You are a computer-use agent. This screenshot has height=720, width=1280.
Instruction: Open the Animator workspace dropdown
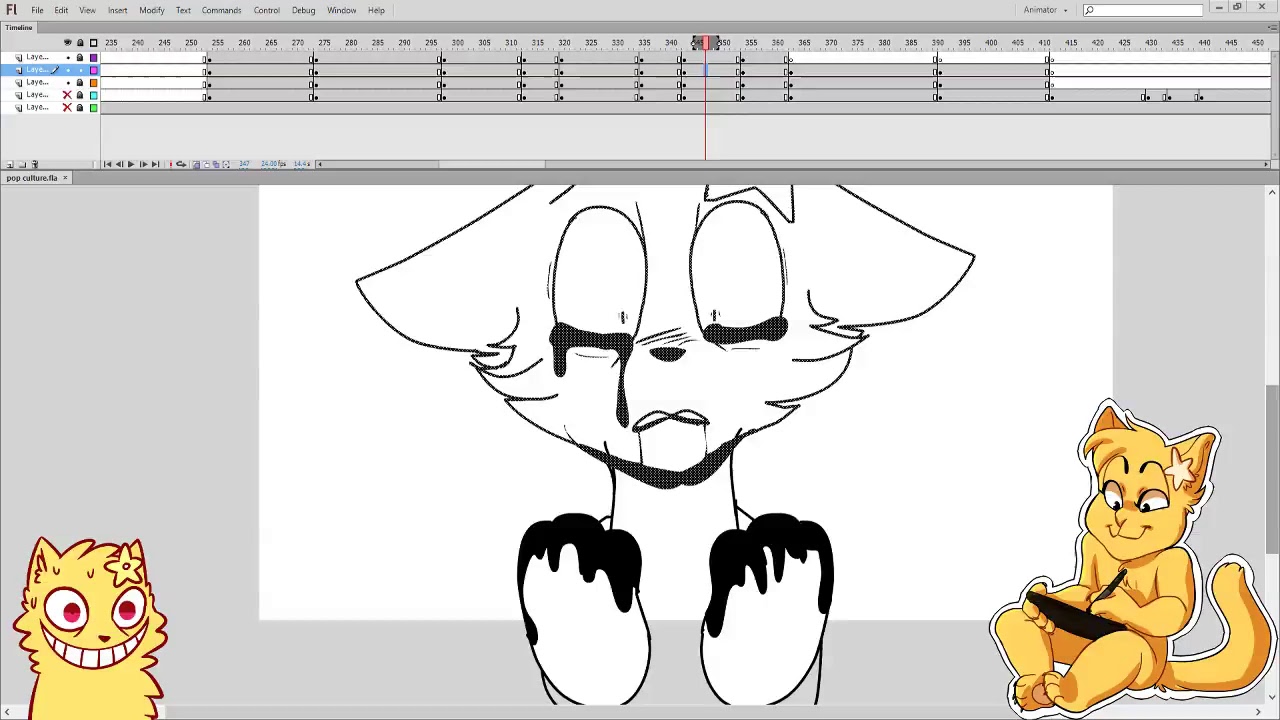click(1045, 10)
